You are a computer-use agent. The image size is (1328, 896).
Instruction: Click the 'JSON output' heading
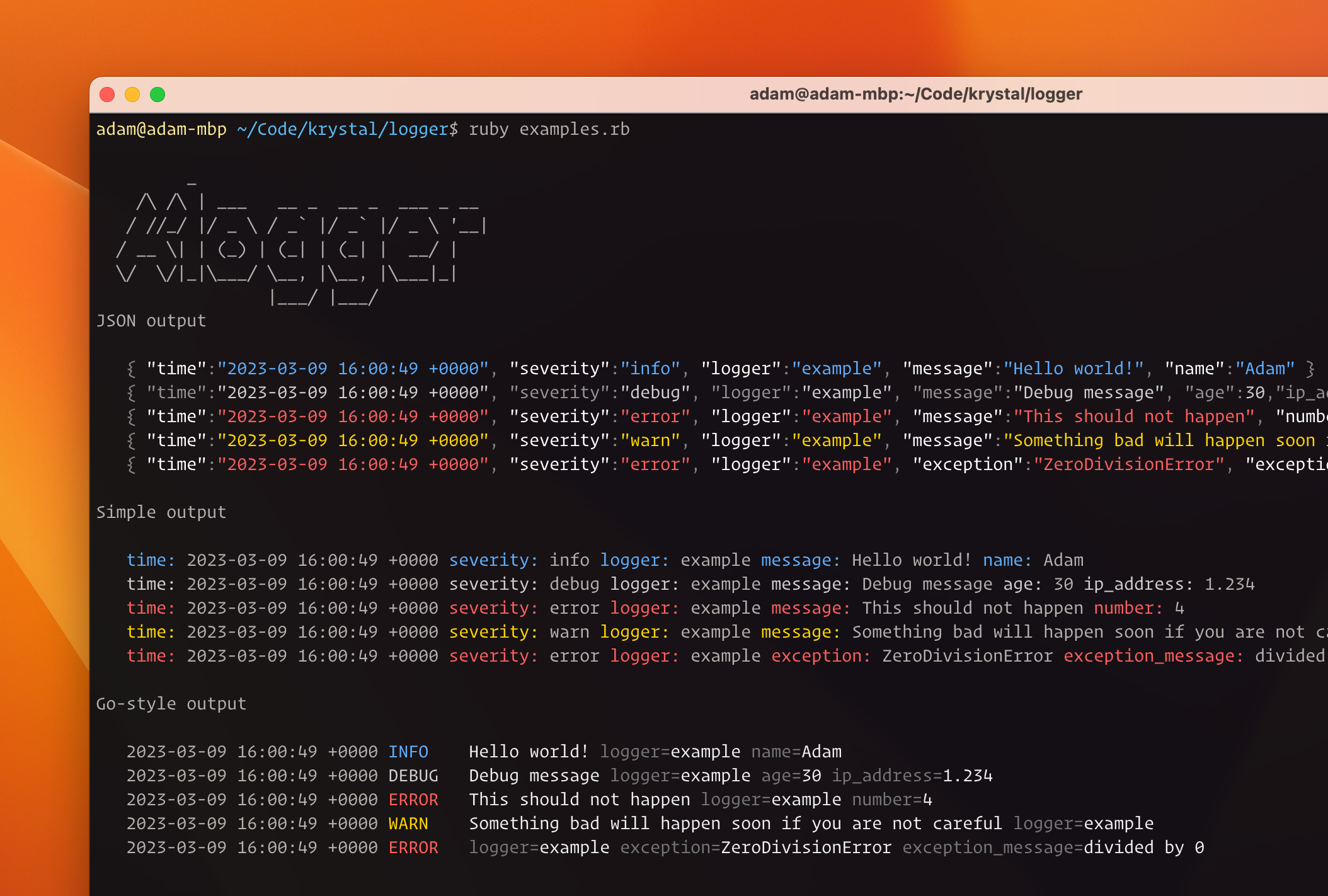151,321
